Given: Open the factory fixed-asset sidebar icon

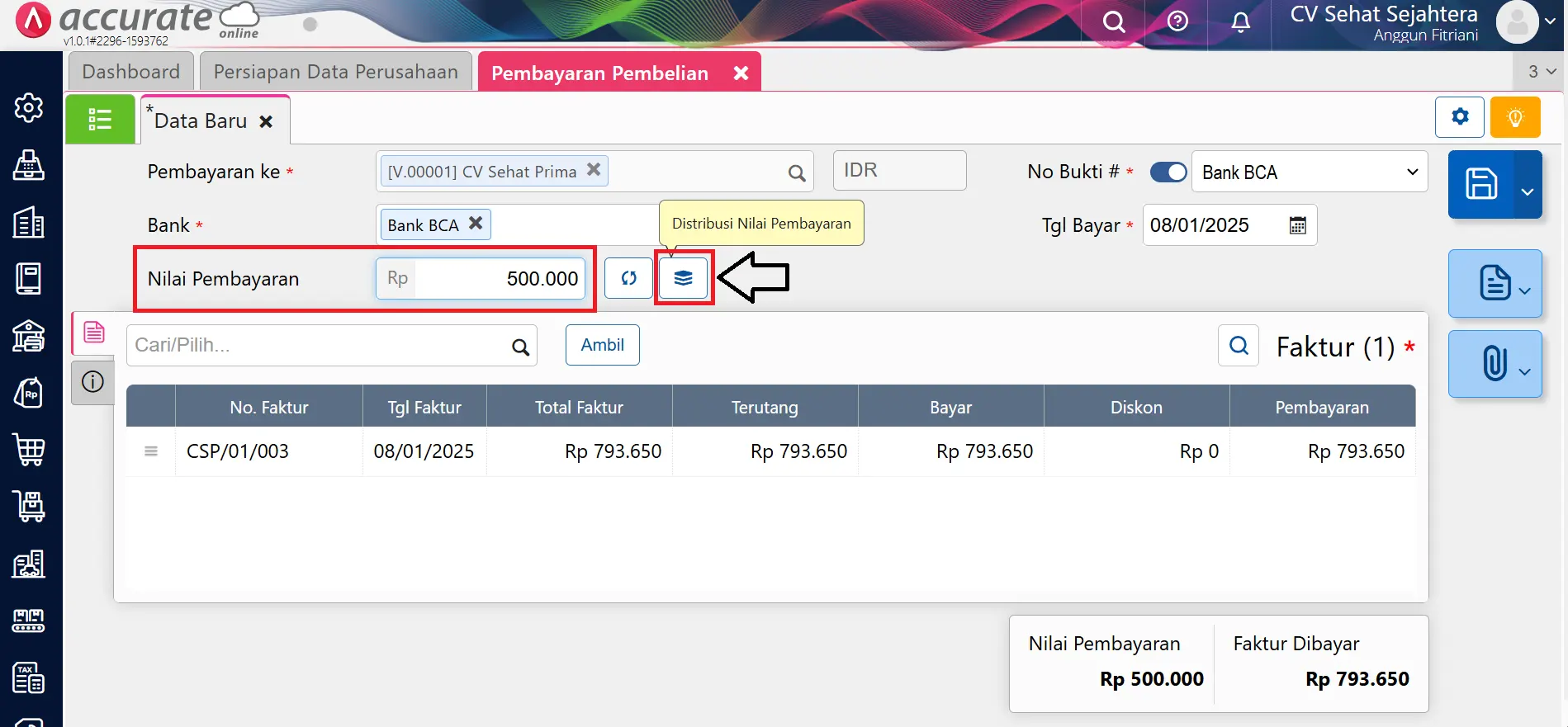Looking at the screenshot, I should point(29,564).
